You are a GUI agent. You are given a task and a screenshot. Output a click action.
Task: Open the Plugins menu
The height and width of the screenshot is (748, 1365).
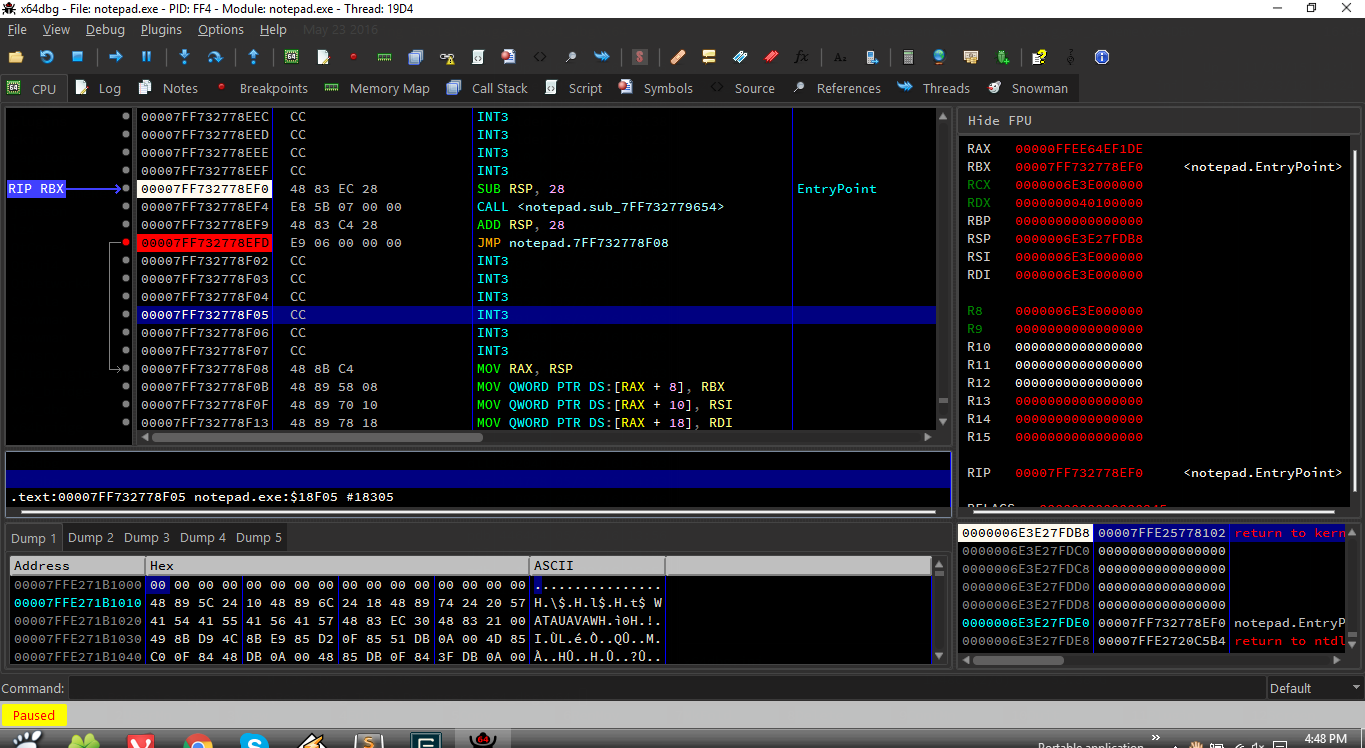pyautogui.click(x=161, y=30)
